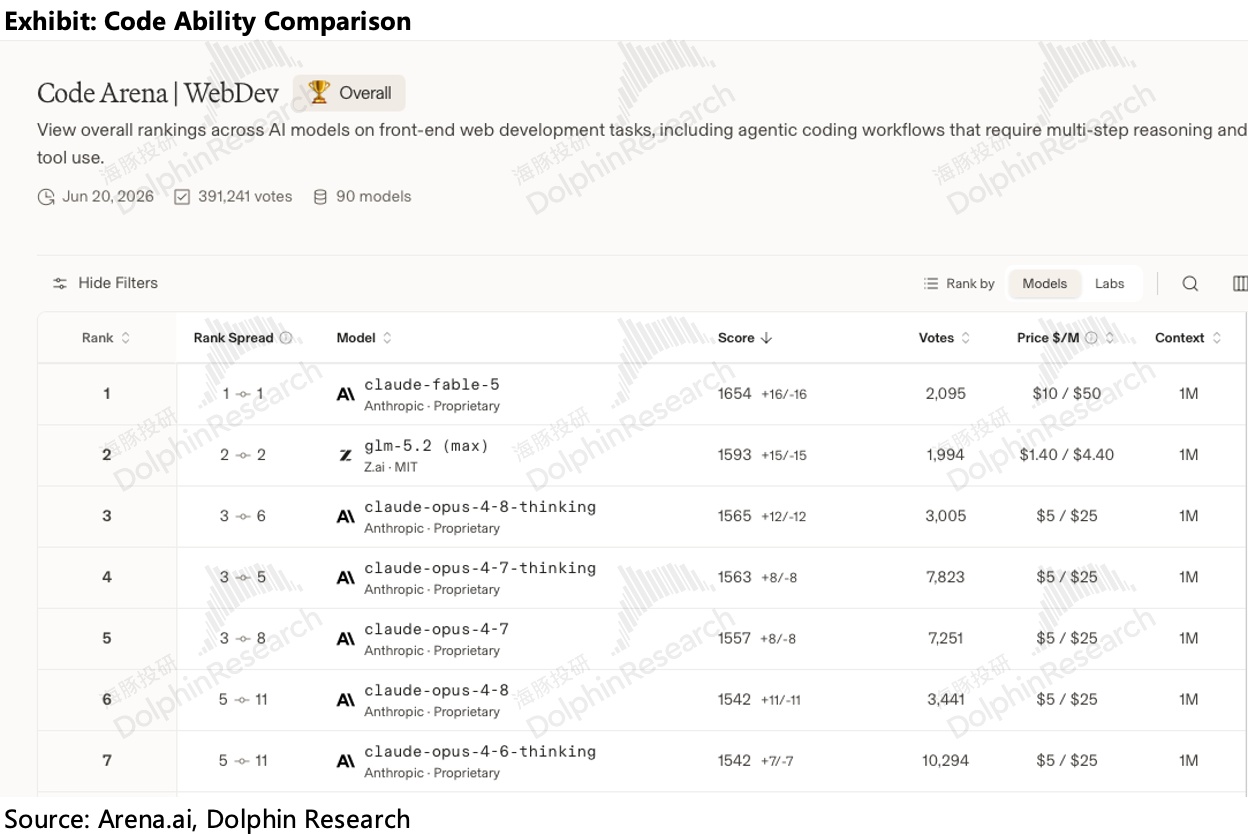
Task: Click Anthropic logo beside claude-opus-4-6-thinking
Action: (x=345, y=761)
